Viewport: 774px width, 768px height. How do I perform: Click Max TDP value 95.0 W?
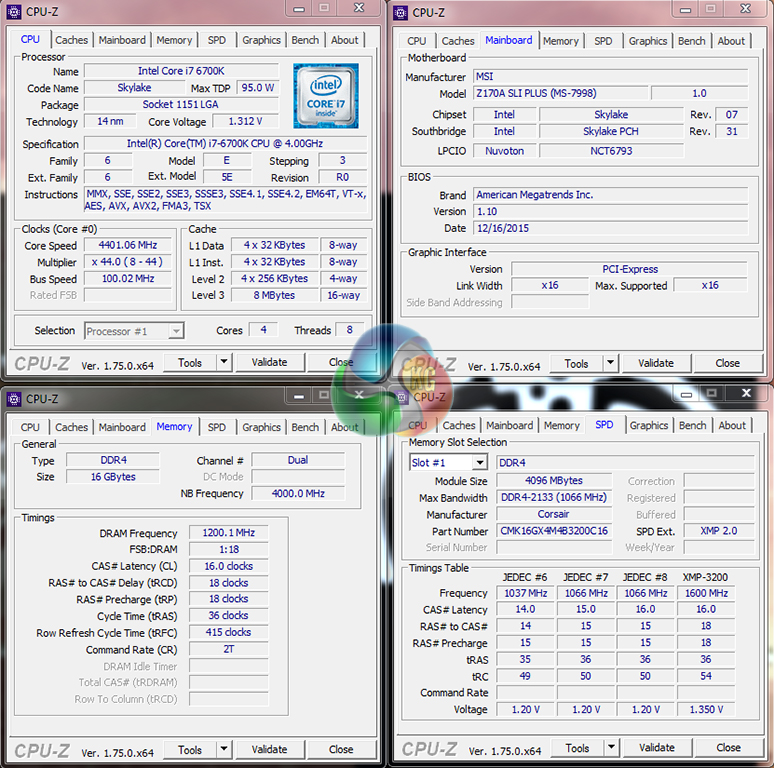[x=258, y=87]
